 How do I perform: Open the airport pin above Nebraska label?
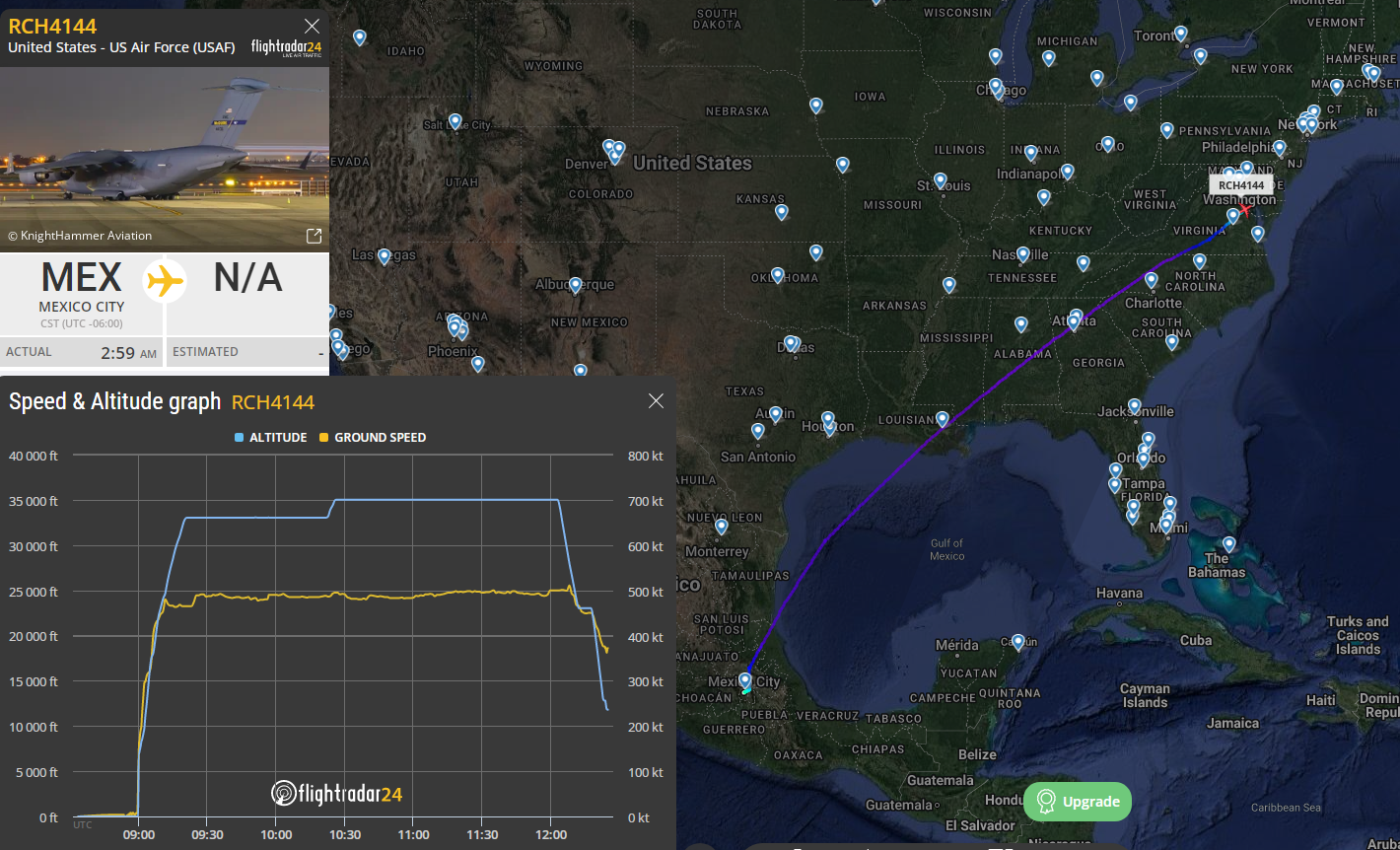[x=816, y=105]
